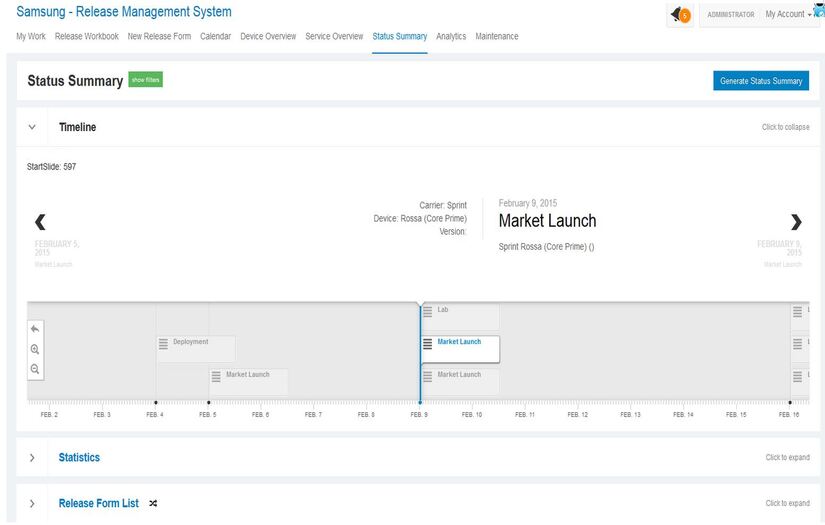This screenshot has height=525, width=825.
Task: Click list icon on lower Feb 9 Market Launch
Action: click(x=427, y=377)
